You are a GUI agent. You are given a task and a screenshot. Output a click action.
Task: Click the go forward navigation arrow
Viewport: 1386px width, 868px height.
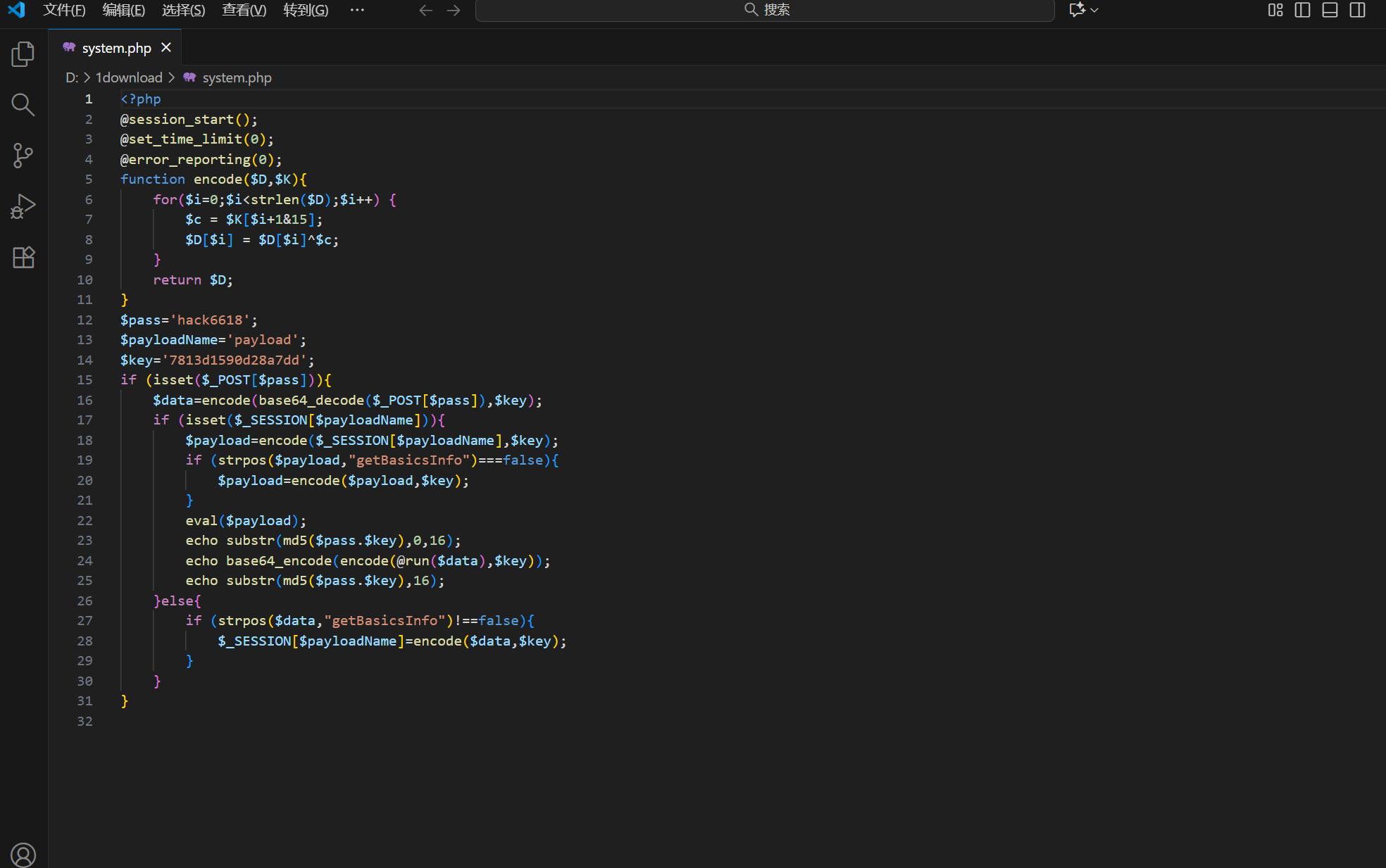pyautogui.click(x=454, y=10)
